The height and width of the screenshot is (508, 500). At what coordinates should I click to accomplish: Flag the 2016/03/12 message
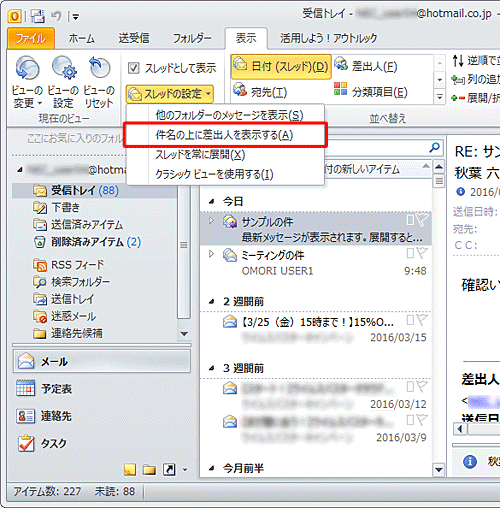click(422, 386)
